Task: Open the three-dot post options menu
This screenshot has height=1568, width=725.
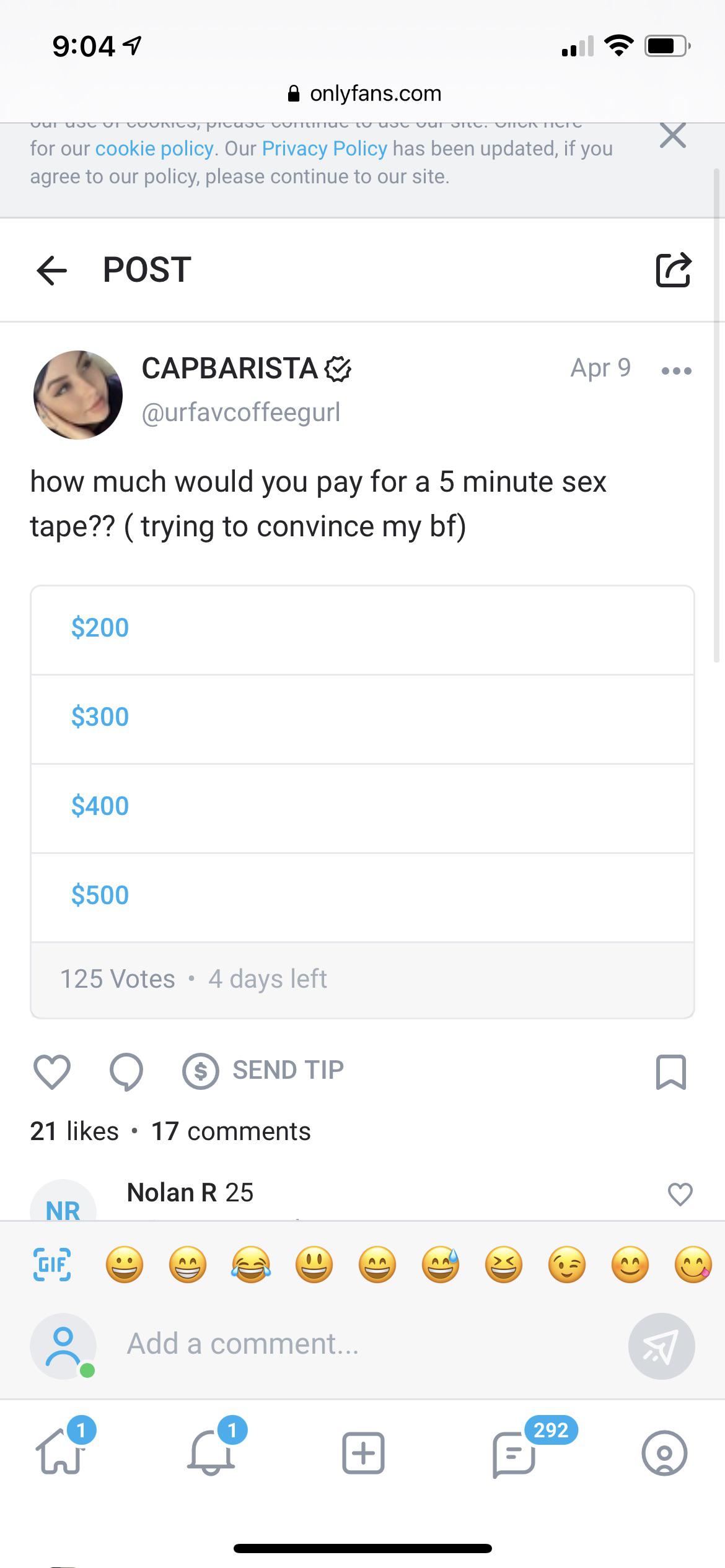Action: point(676,371)
